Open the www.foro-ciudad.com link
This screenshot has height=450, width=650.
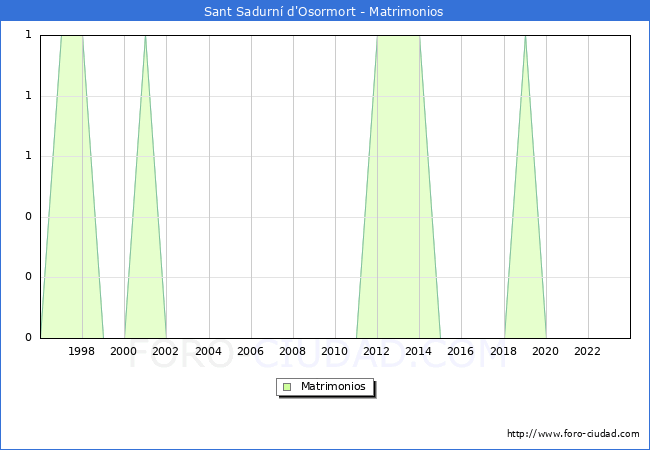point(573,434)
